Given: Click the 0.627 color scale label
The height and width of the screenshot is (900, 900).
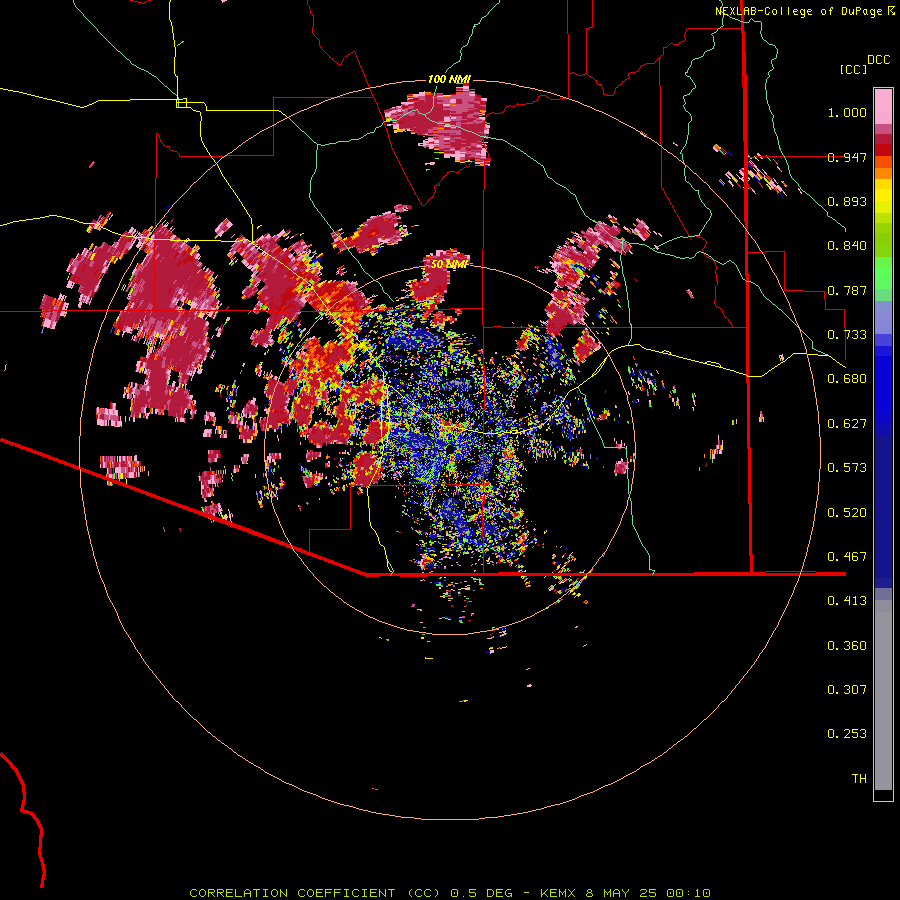Looking at the screenshot, I should tap(847, 424).
